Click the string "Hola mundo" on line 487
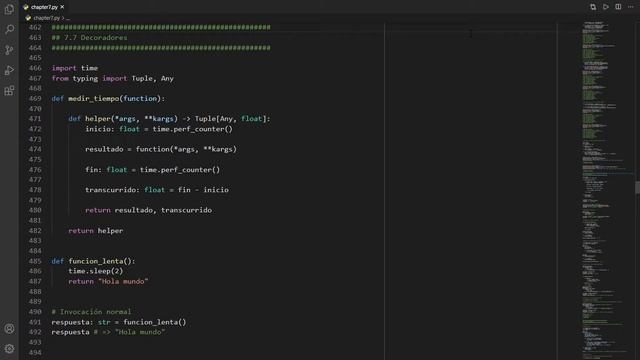This screenshot has width=640, height=360. (x=123, y=281)
